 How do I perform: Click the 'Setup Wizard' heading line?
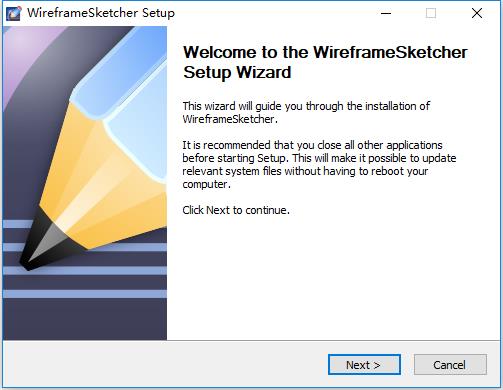coord(237,72)
